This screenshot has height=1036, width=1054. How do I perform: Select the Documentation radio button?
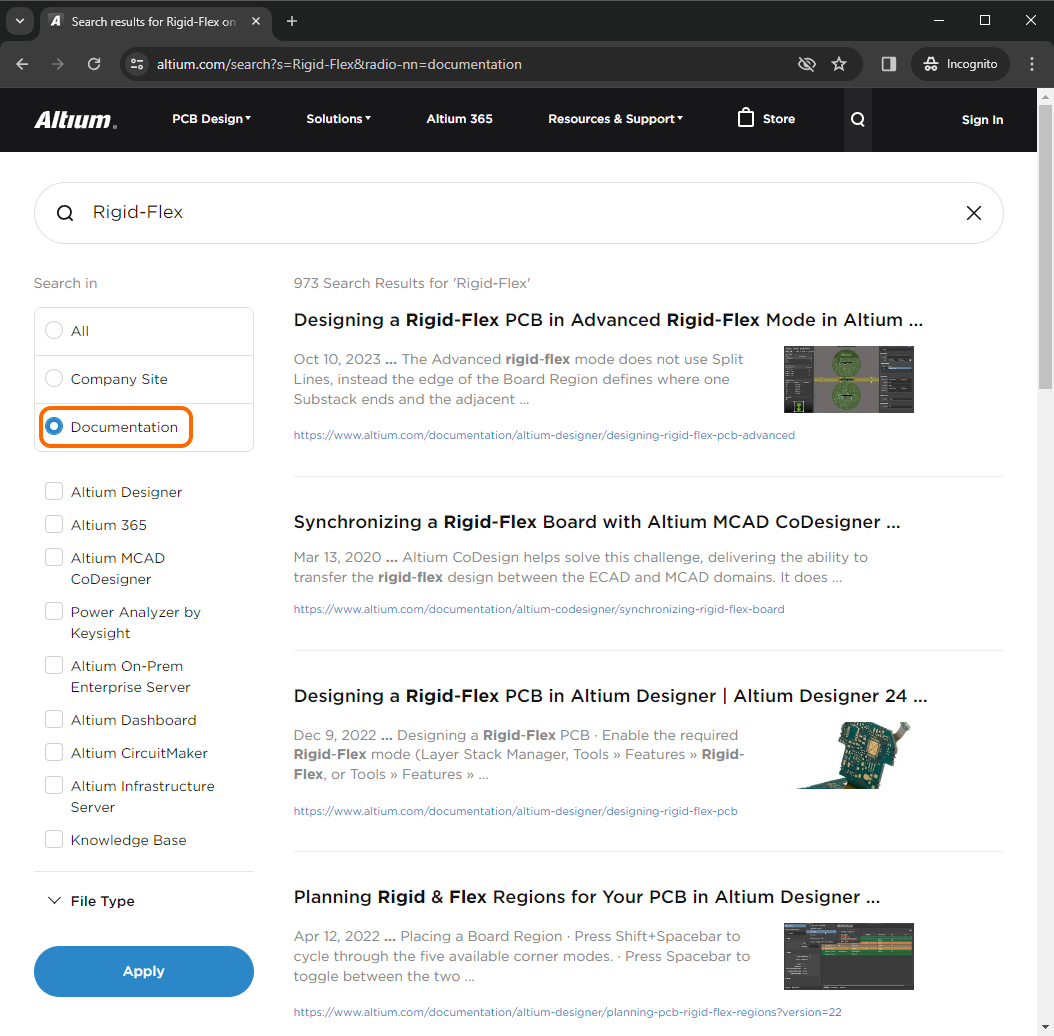[x=54, y=427]
